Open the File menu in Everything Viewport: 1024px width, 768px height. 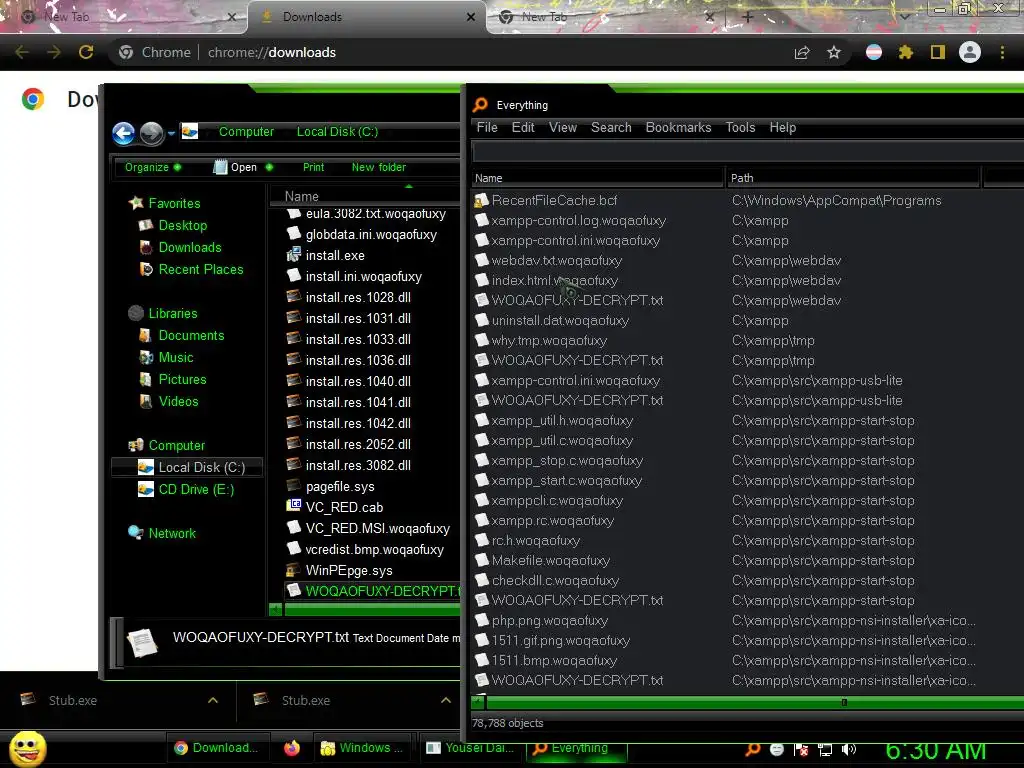[487, 127]
